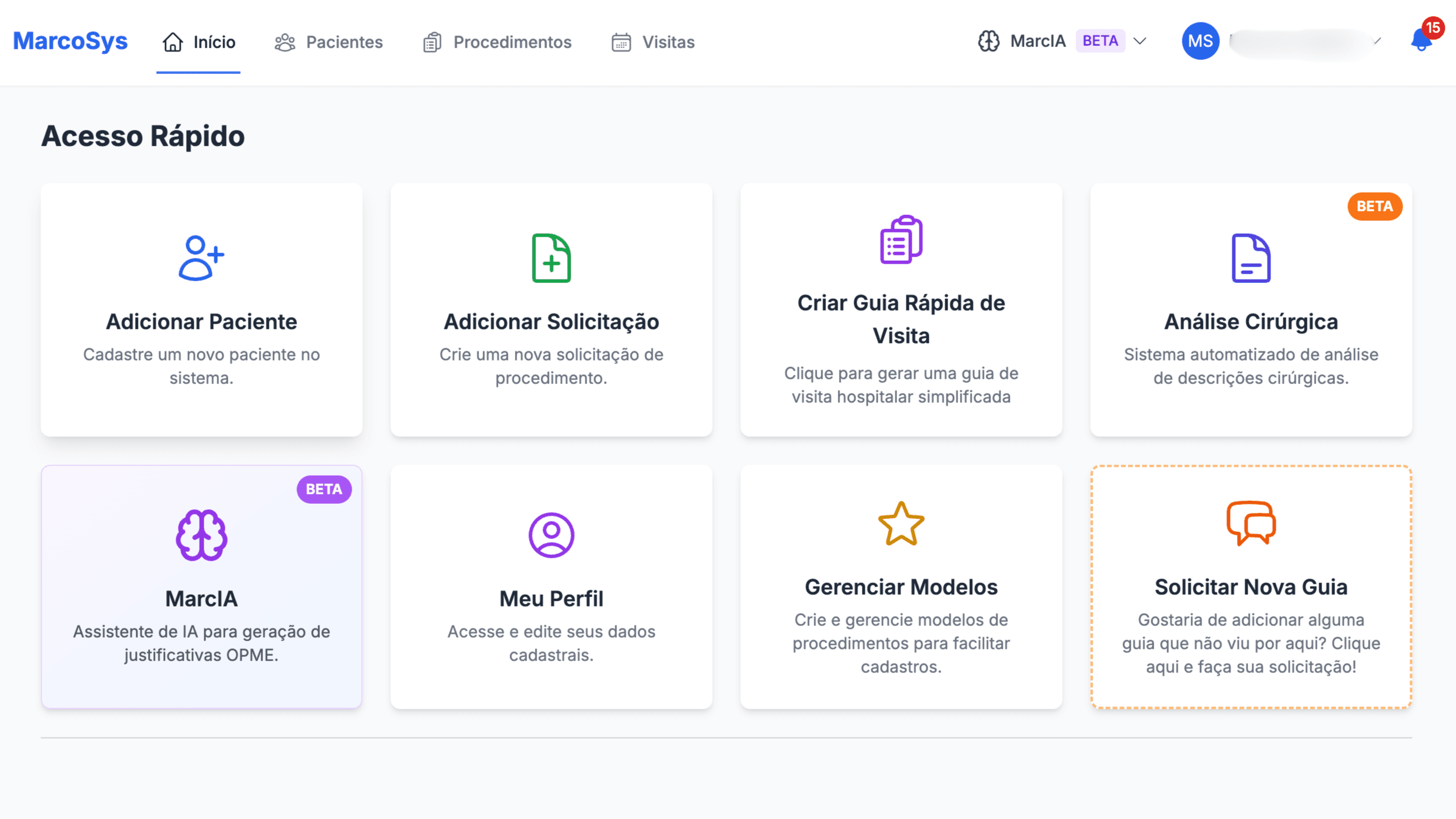Click the Análise Cirúrgica document icon
Screen dimensions: 1456x819
[x=1251, y=258]
